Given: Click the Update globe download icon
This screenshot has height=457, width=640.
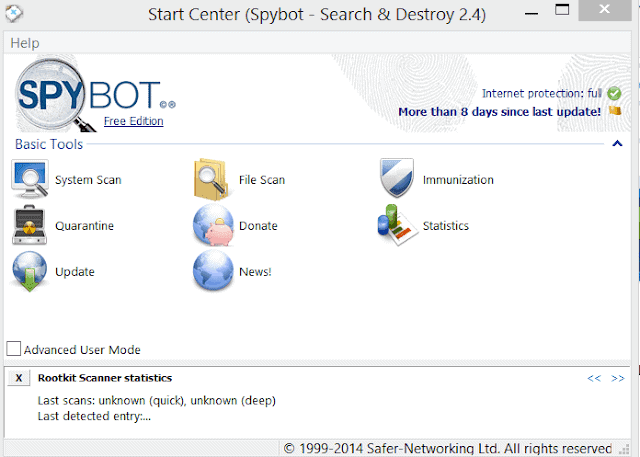Looking at the screenshot, I should pos(29,271).
